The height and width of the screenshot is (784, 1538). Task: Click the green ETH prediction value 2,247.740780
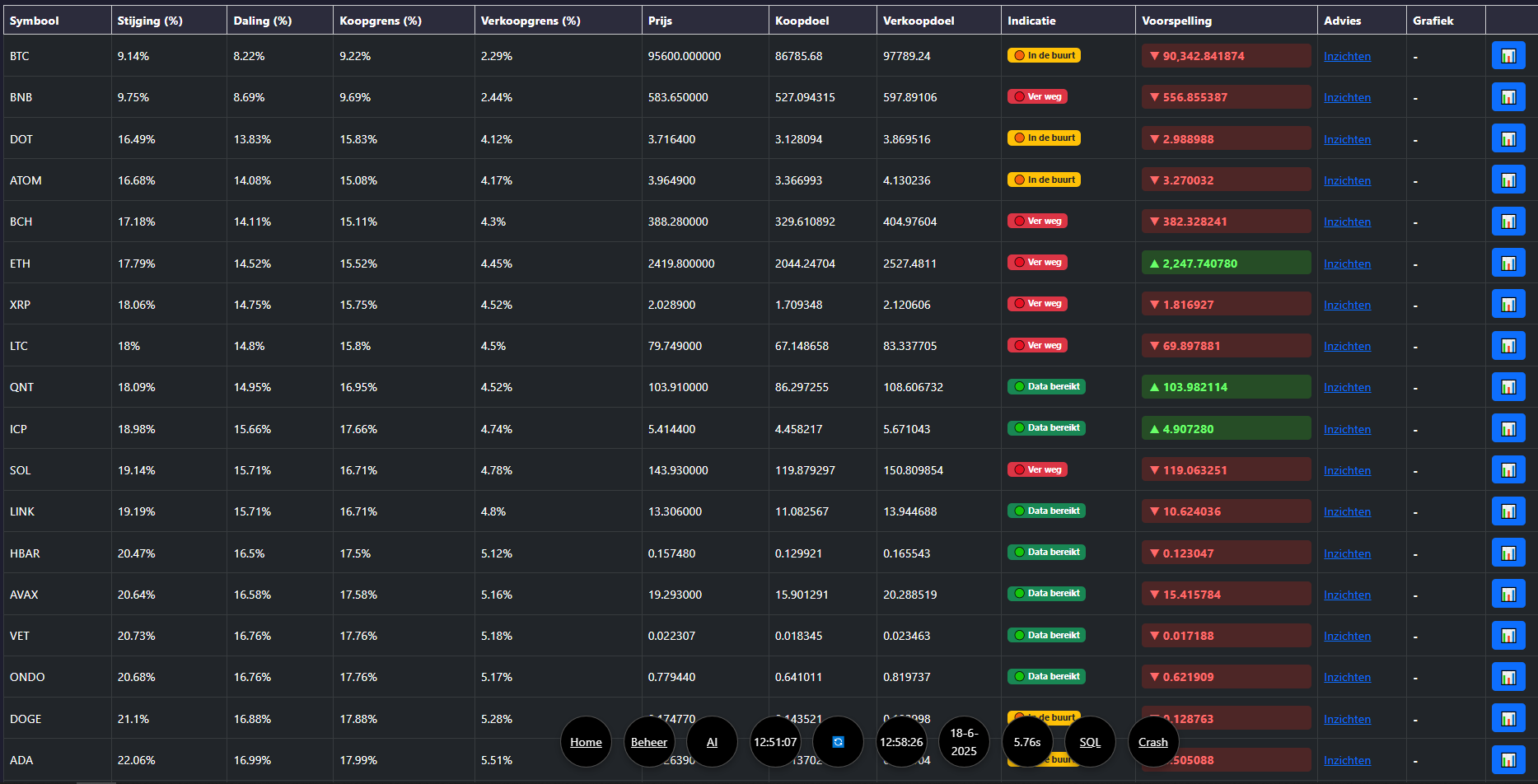[1199, 264]
